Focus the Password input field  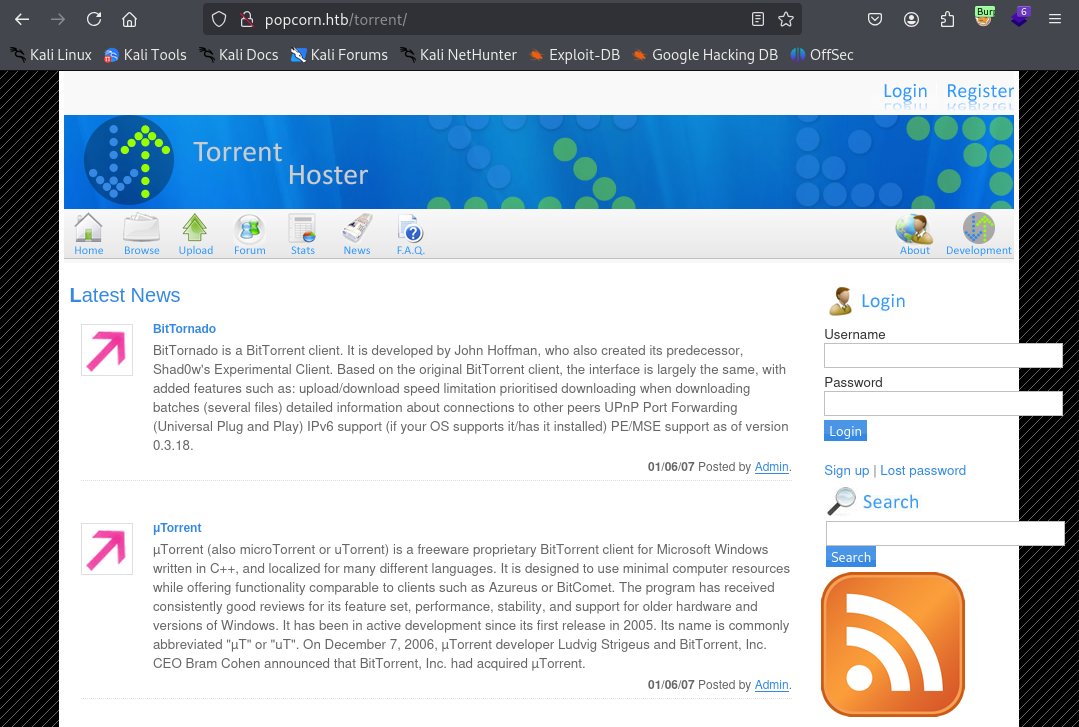[943, 403]
